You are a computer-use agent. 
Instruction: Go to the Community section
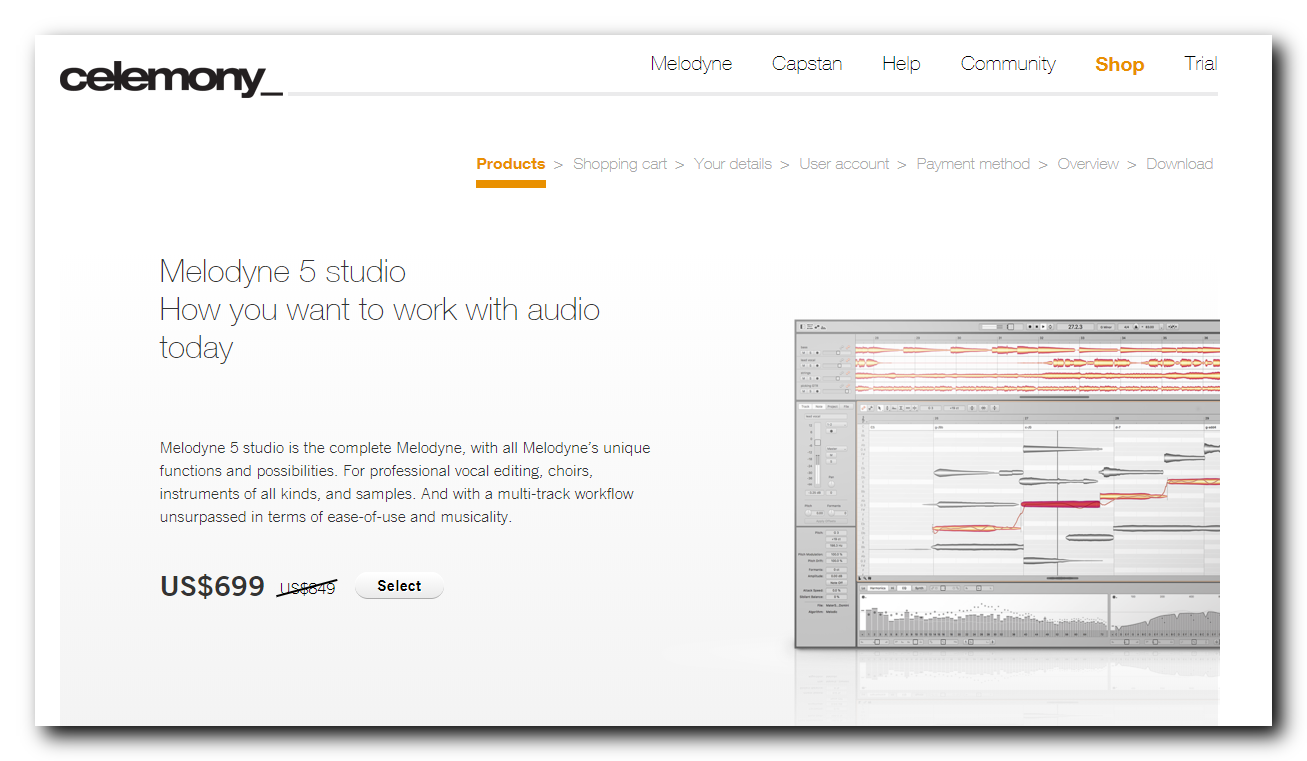[x=1008, y=64]
